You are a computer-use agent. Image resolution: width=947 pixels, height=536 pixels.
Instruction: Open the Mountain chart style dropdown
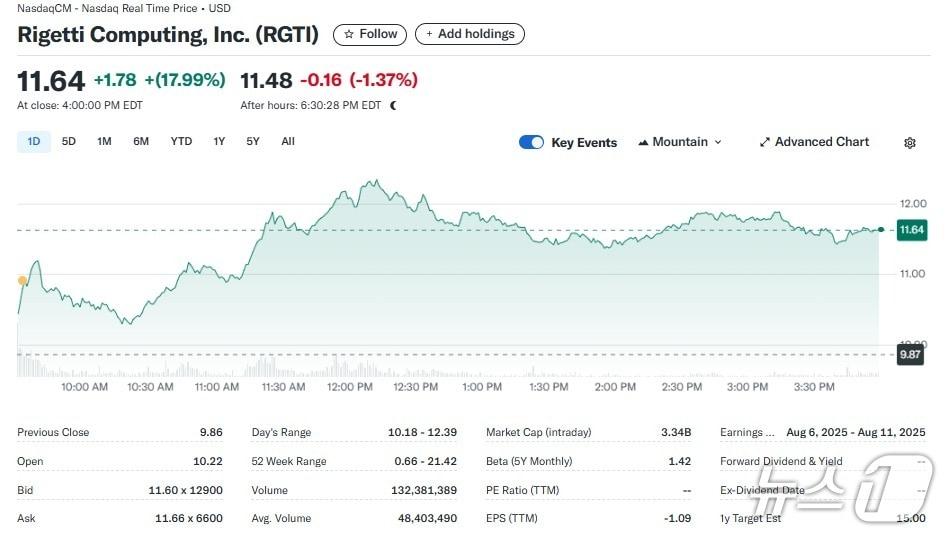[x=680, y=142]
